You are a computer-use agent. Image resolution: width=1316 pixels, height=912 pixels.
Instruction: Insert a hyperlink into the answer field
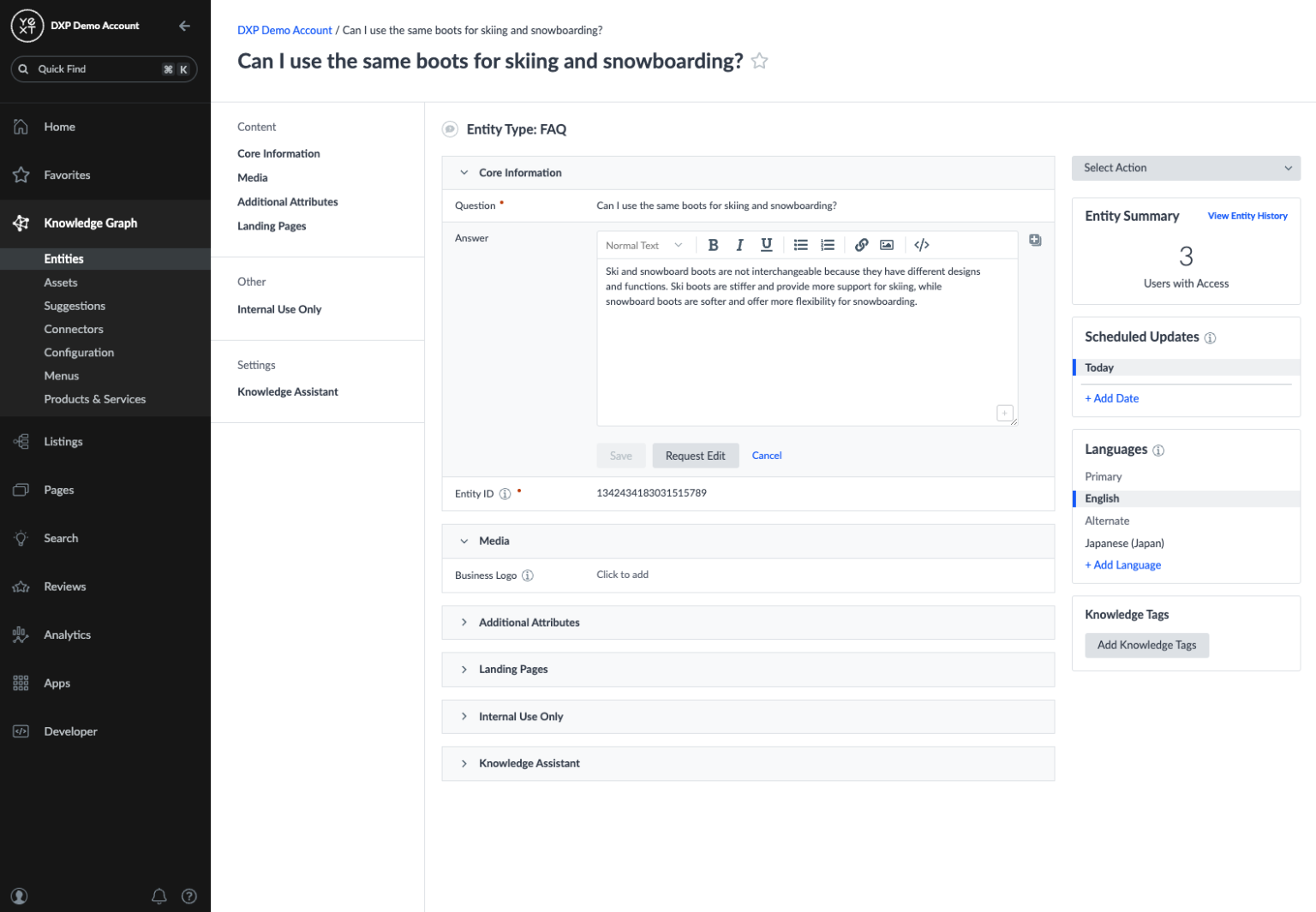click(861, 245)
